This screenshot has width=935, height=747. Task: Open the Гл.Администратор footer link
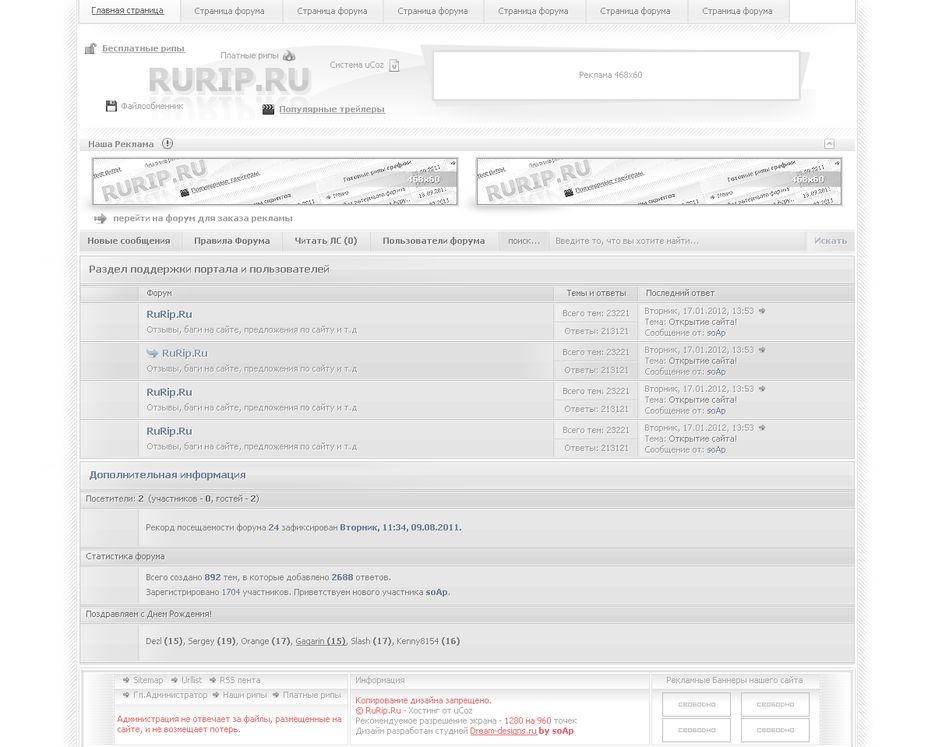click(170, 695)
